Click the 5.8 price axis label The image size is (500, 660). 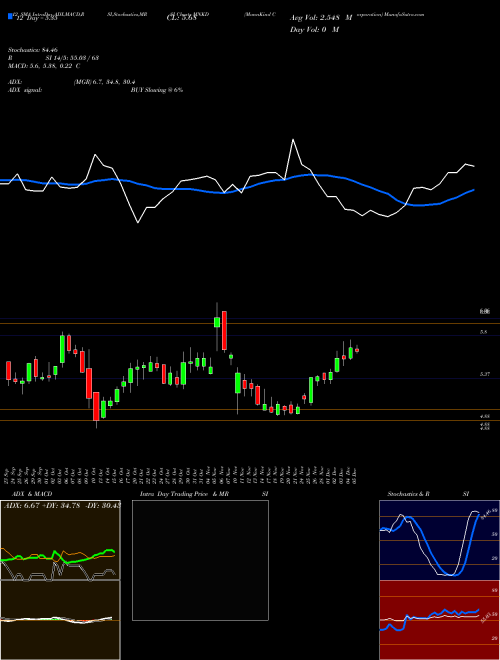pos(484,332)
